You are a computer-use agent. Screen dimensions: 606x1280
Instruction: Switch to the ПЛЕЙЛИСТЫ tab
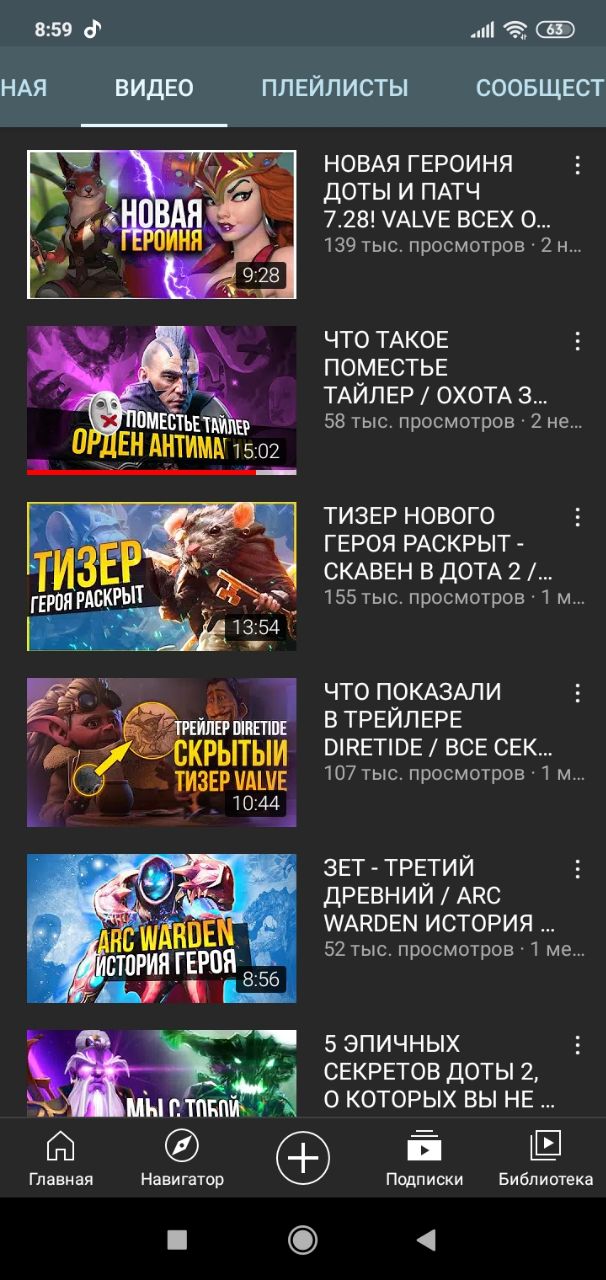[x=335, y=88]
